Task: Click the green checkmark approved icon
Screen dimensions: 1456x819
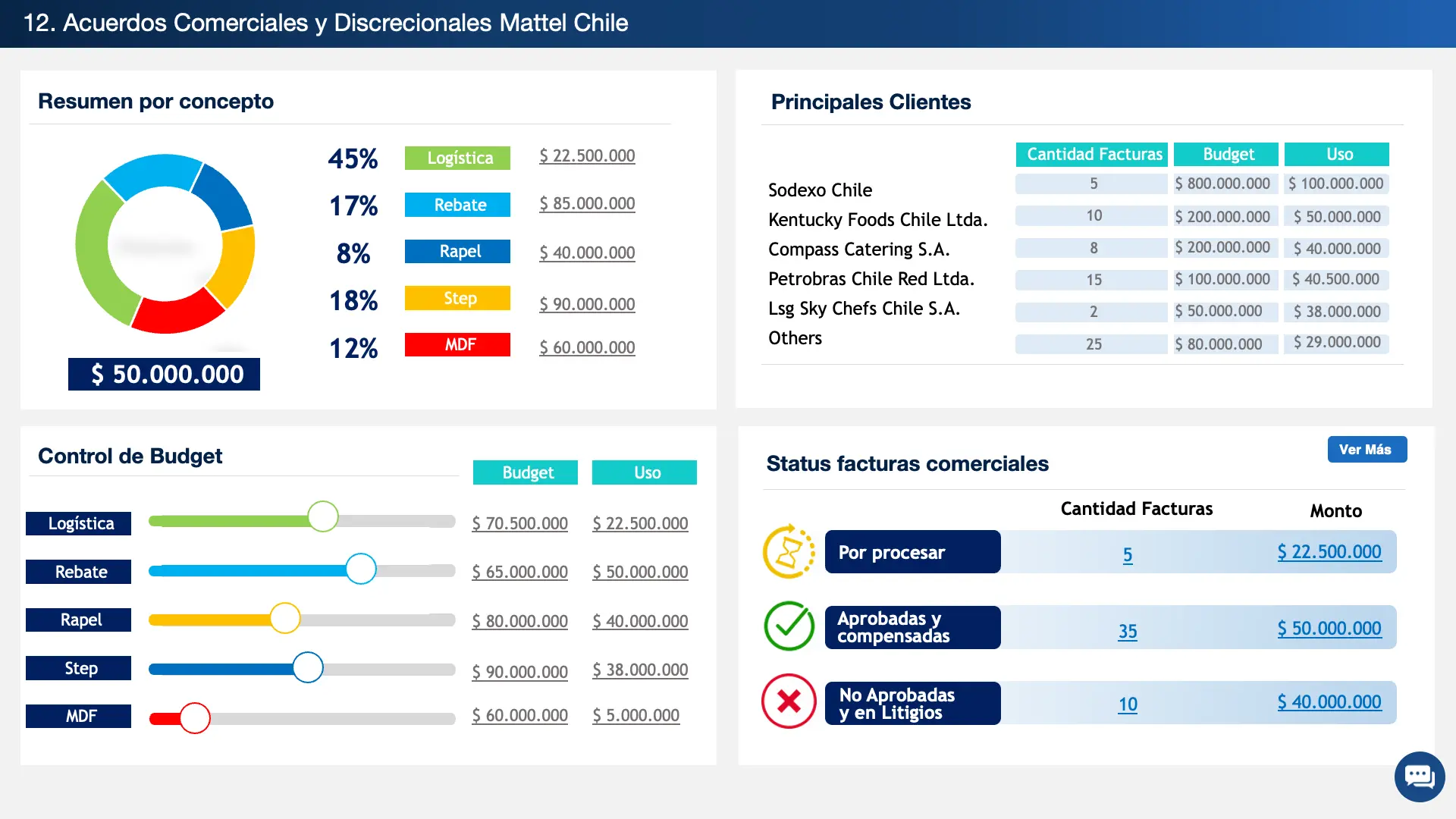Action: coord(789,626)
